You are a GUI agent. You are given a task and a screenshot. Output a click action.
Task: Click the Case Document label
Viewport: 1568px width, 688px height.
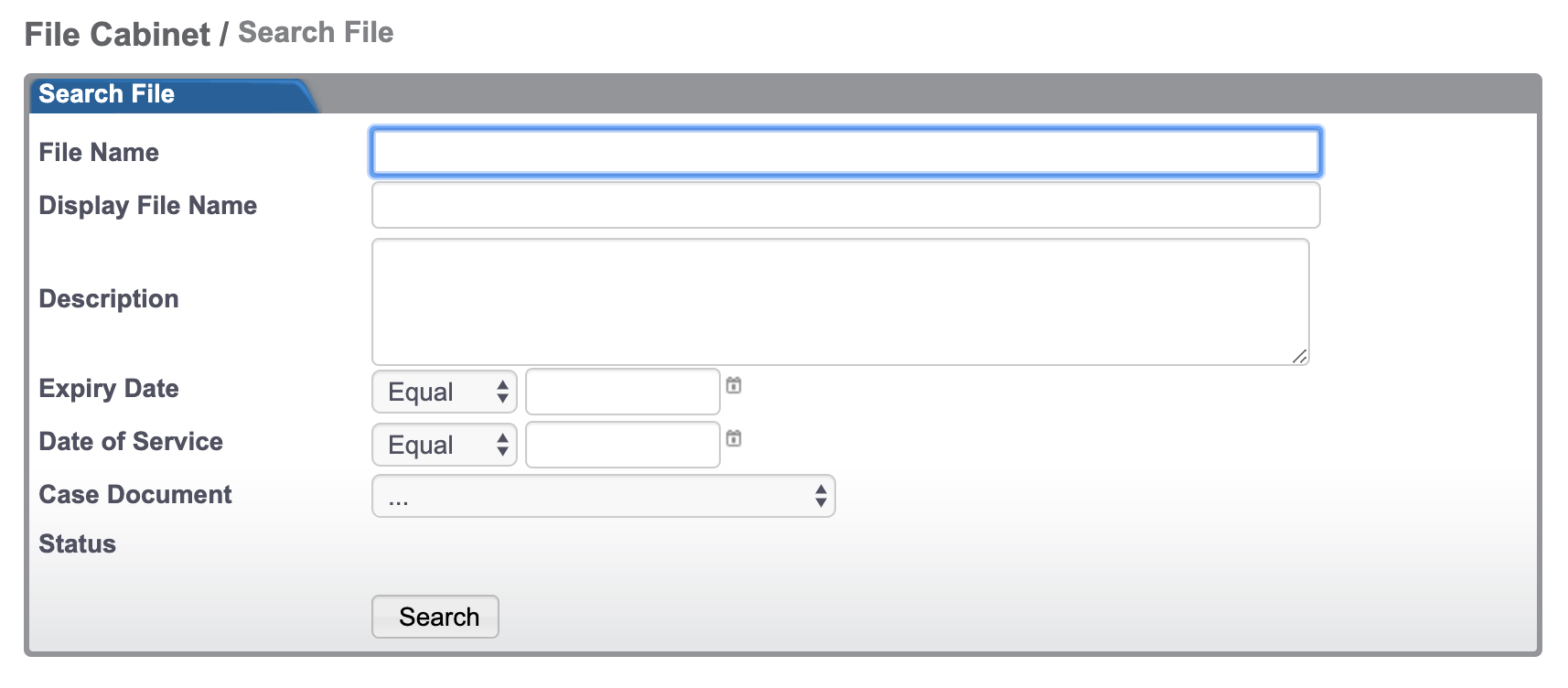(135, 494)
